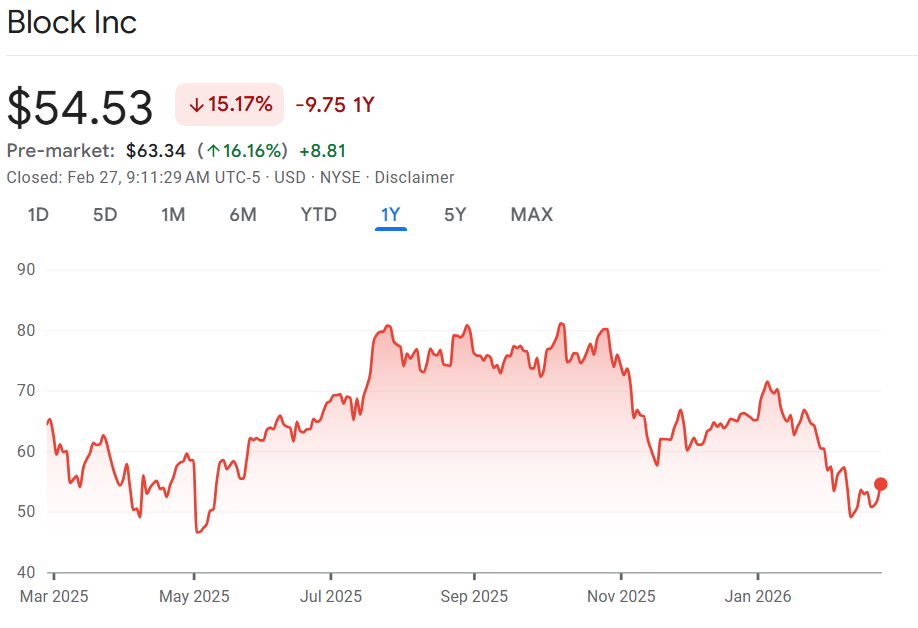Click the $54.53 price value
This screenshot has height=628, width=918.
click(81, 107)
